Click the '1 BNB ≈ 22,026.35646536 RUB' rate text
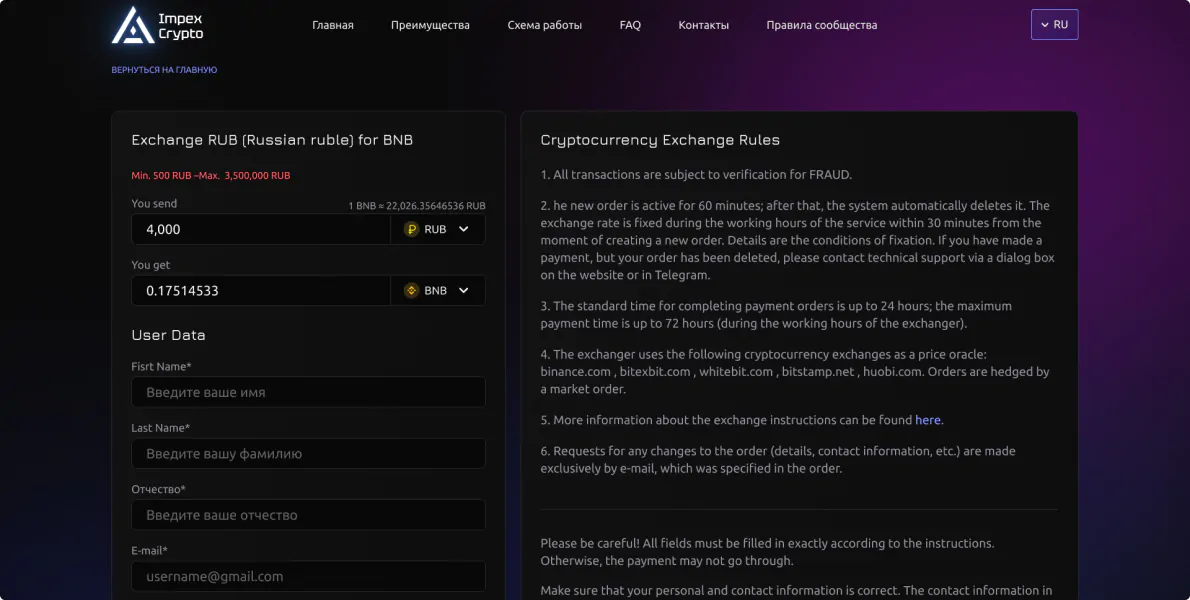1190x600 pixels. (417, 206)
